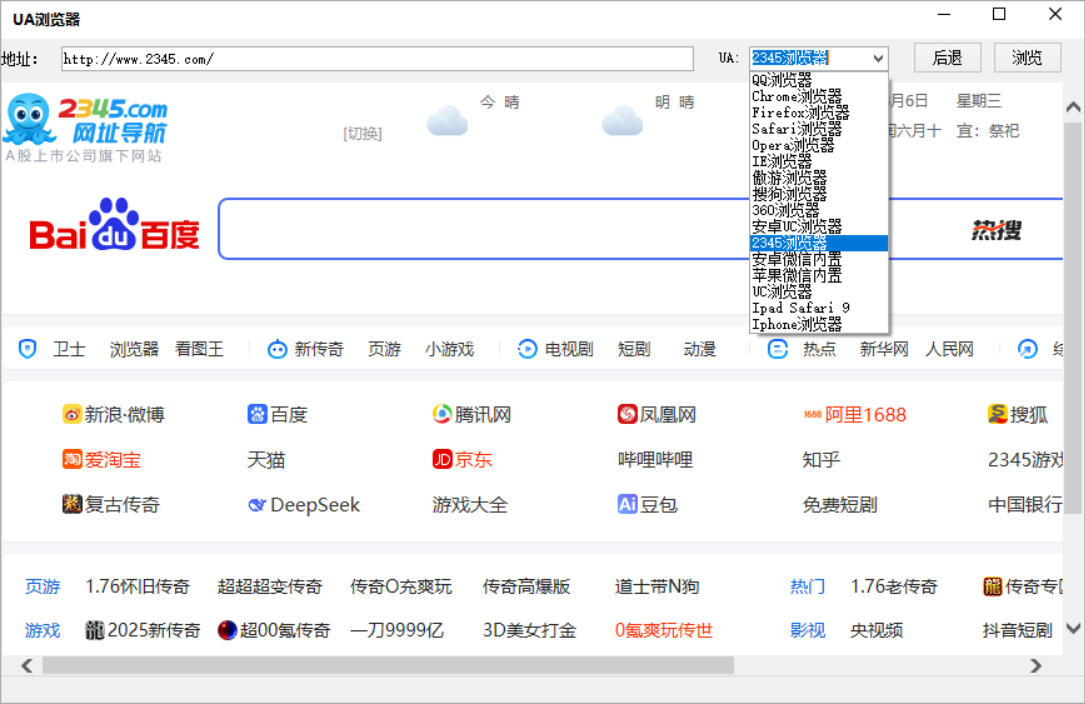
Task: Click the Baidu 百度 paw logo
Action: [x=112, y=229]
